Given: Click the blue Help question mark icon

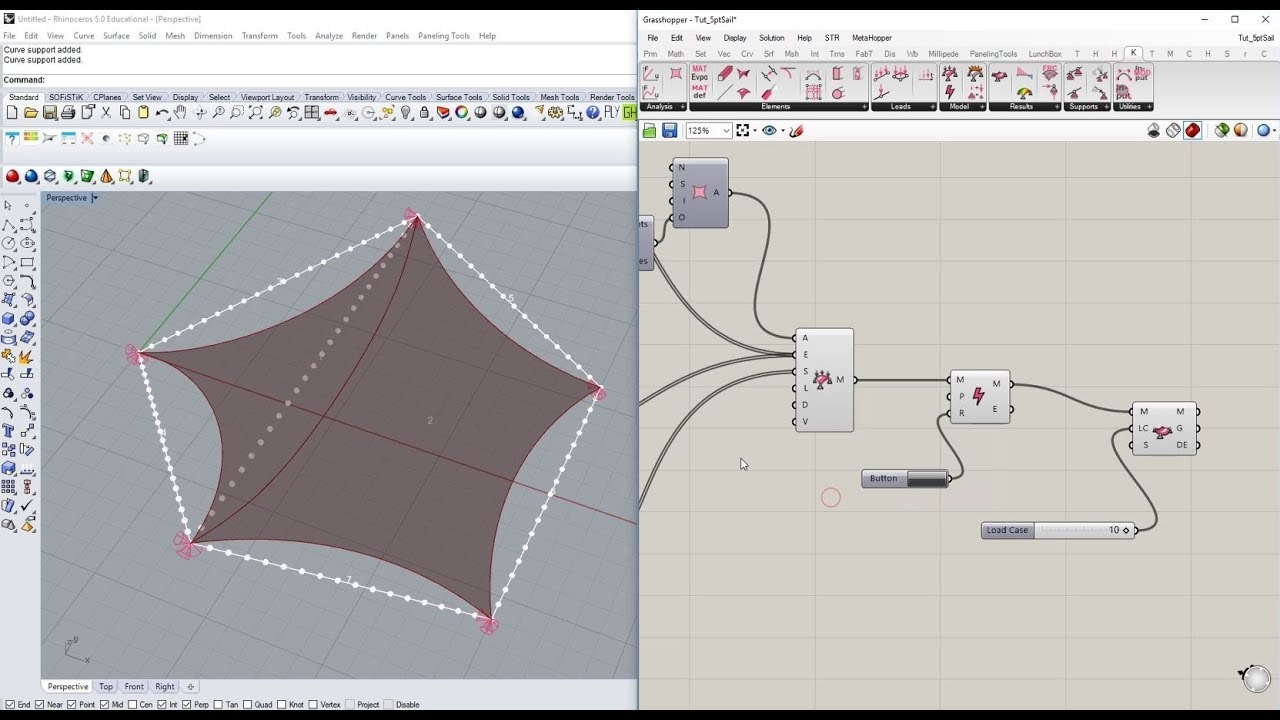Looking at the screenshot, I should click(593, 112).
